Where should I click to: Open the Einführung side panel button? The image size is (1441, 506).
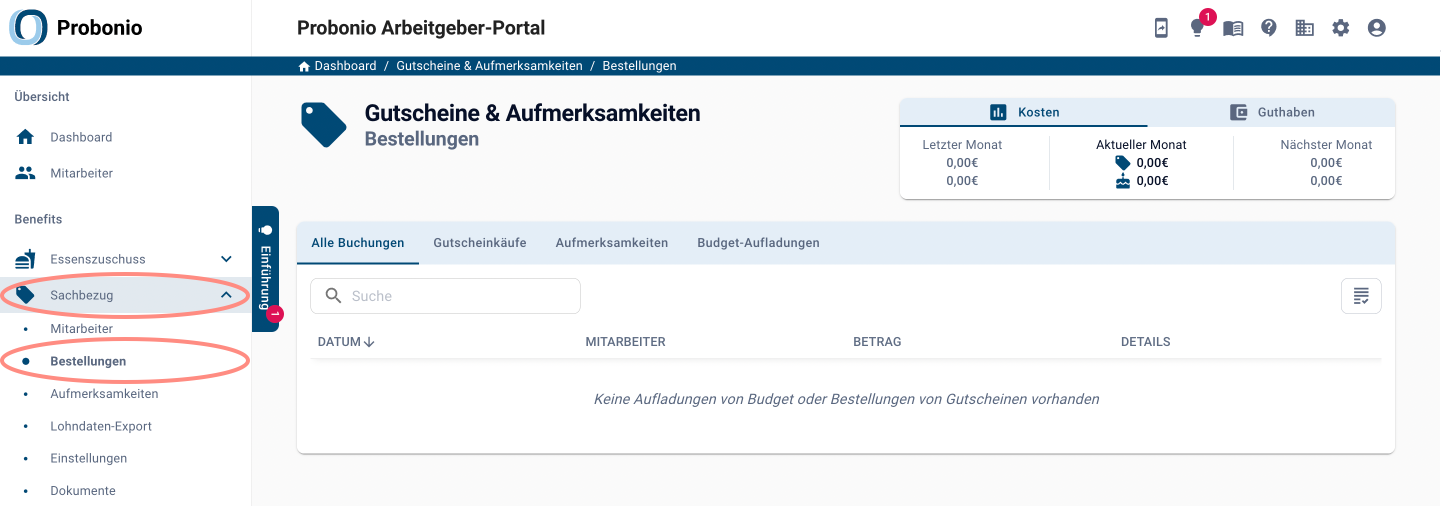click(265, 269)
